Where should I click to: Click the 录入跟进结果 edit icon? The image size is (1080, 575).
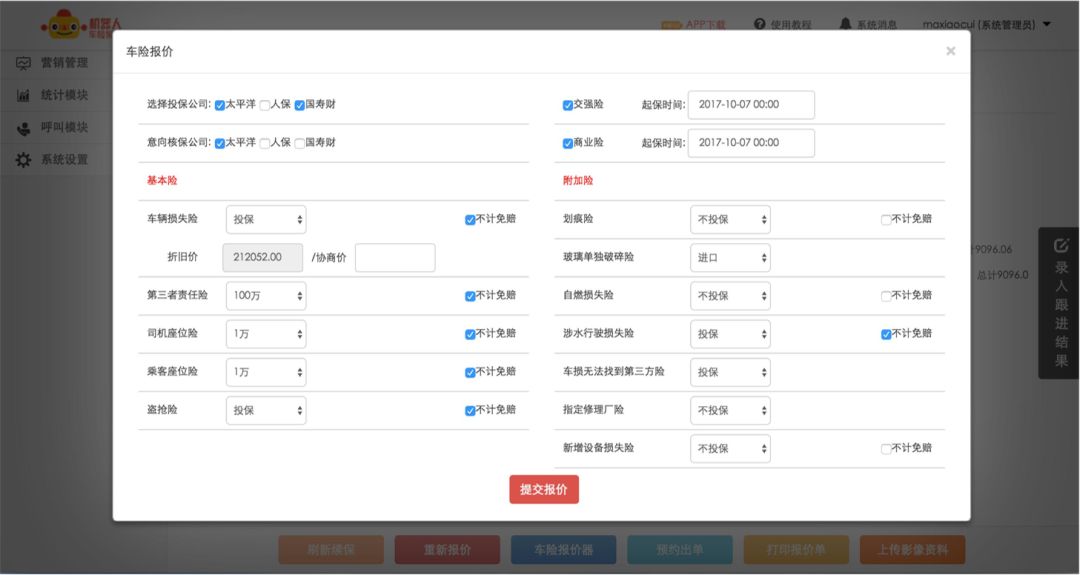coord(1061,244)
